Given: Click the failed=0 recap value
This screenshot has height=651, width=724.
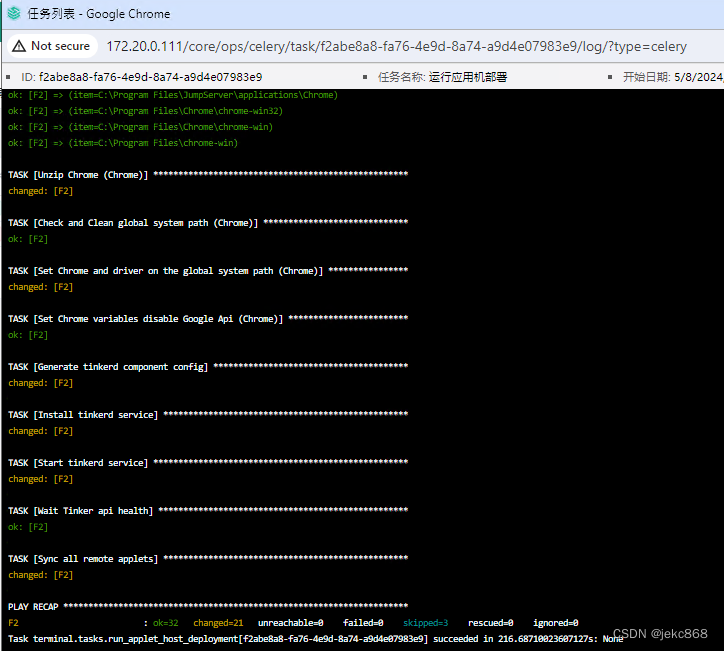Looking at the screenshot, I should pyautogui.click(x=363, y=623).
